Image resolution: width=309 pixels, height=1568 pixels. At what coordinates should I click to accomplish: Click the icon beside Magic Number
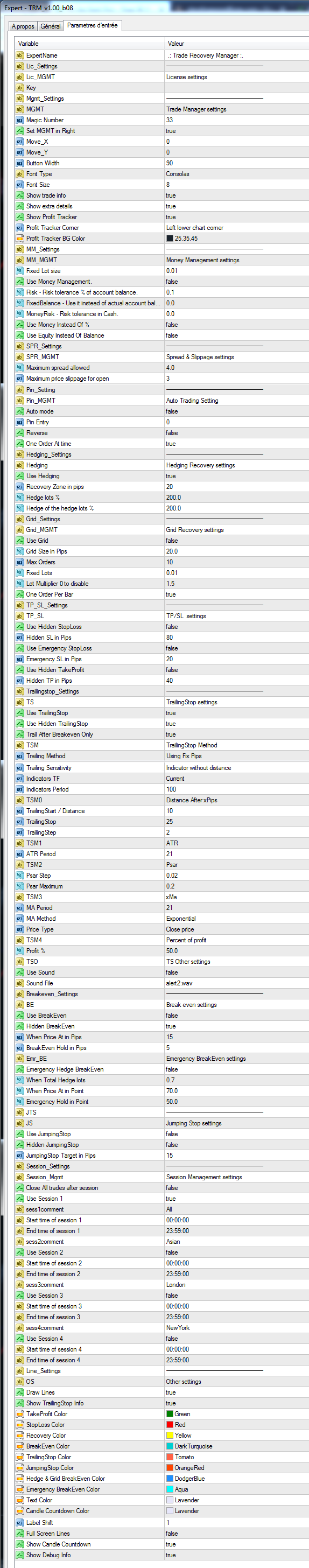tap(19, 120)
